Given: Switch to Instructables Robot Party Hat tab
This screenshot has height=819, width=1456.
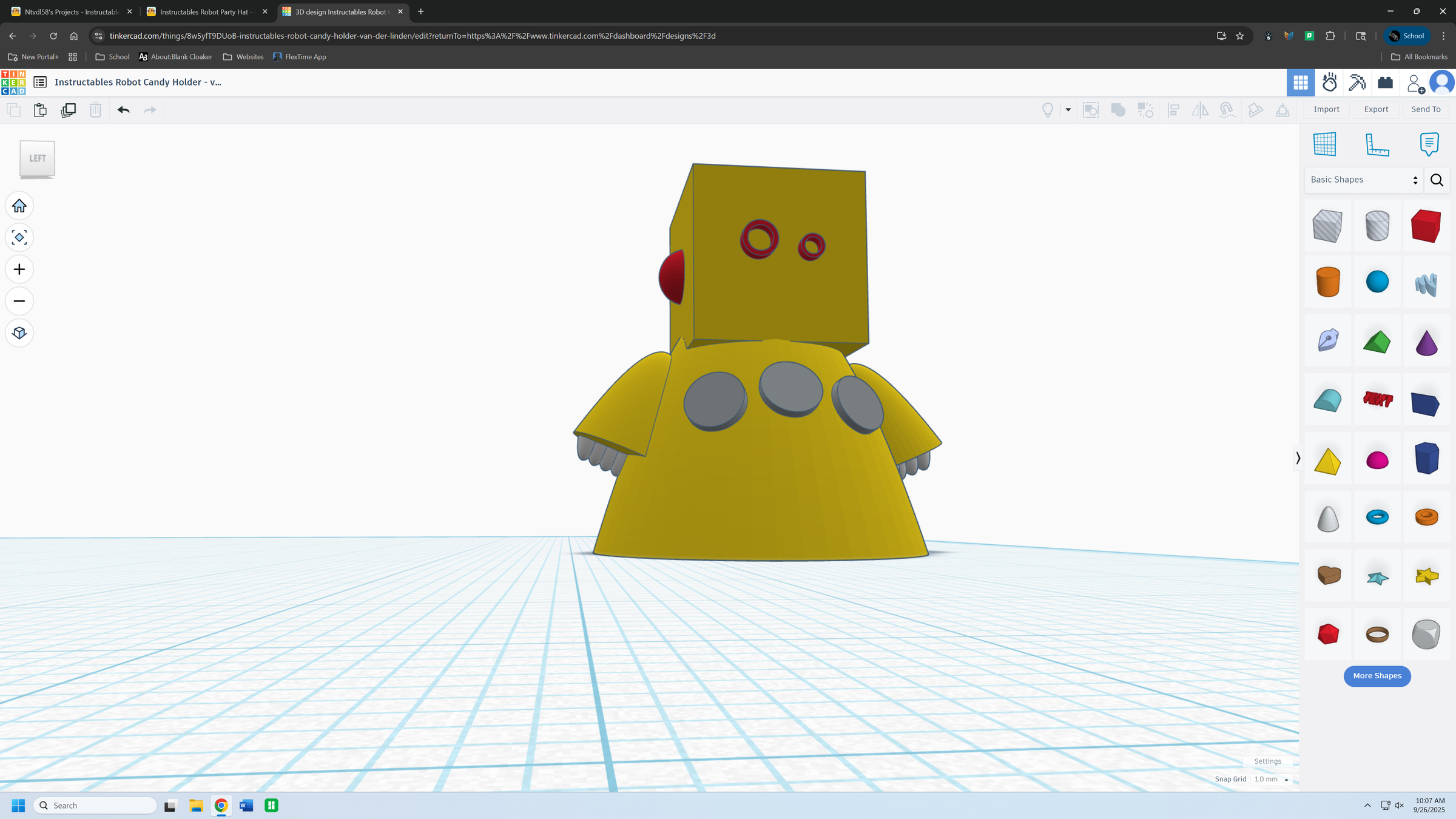Looking at the screenshot, I should (x=206, y=12).
